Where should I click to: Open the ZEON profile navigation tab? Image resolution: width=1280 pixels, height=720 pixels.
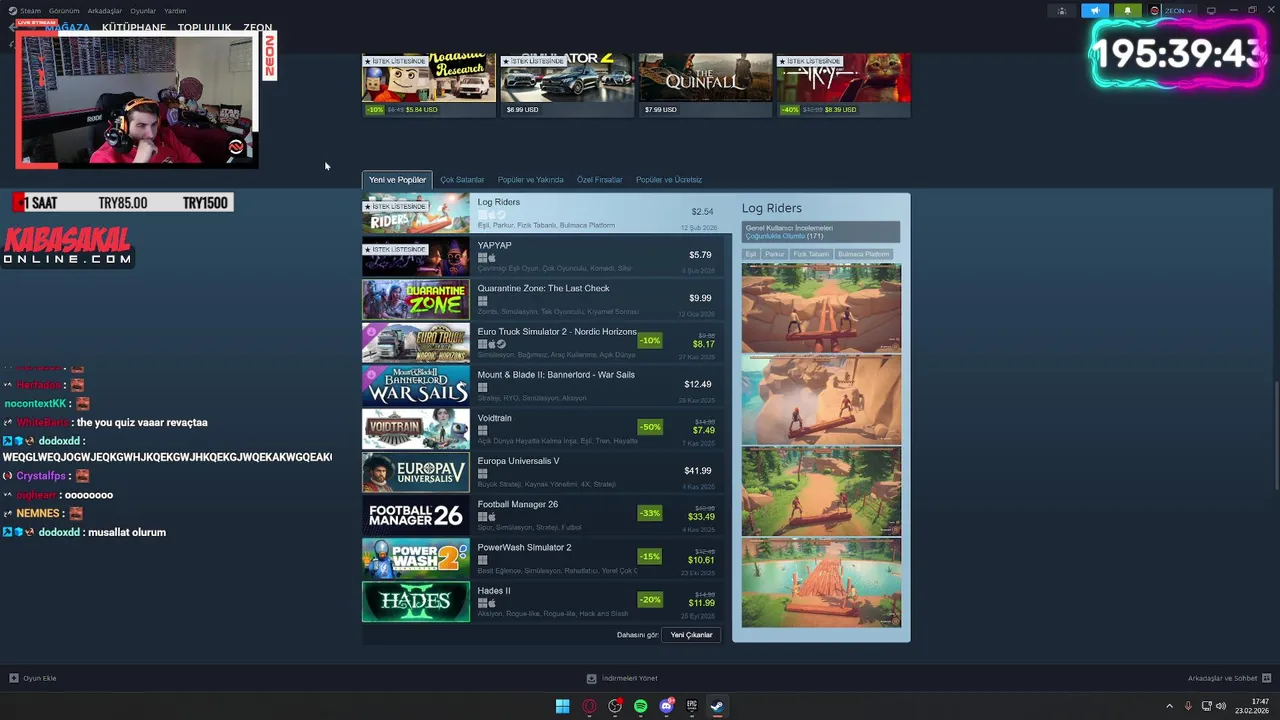[x=257, y=28]
